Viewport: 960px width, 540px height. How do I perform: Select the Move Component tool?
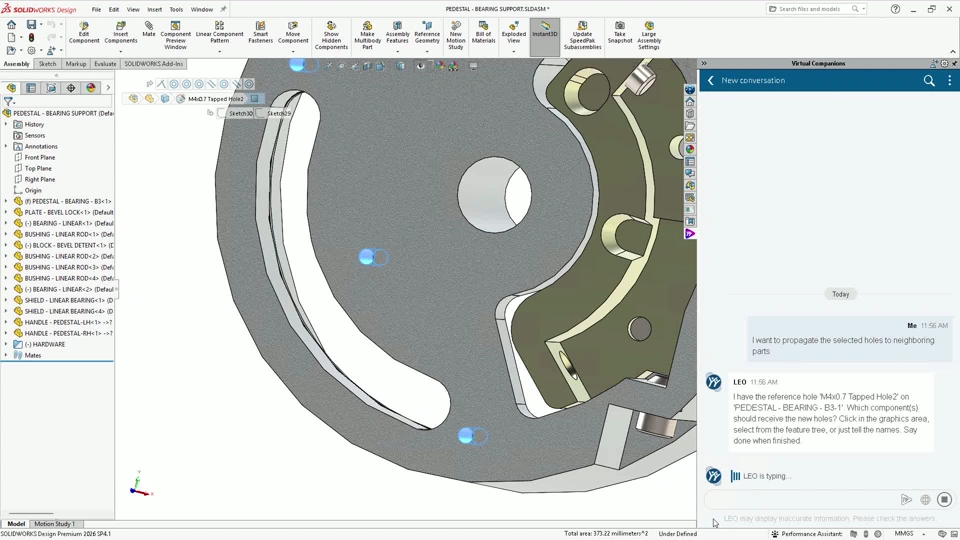pos(293,32)
